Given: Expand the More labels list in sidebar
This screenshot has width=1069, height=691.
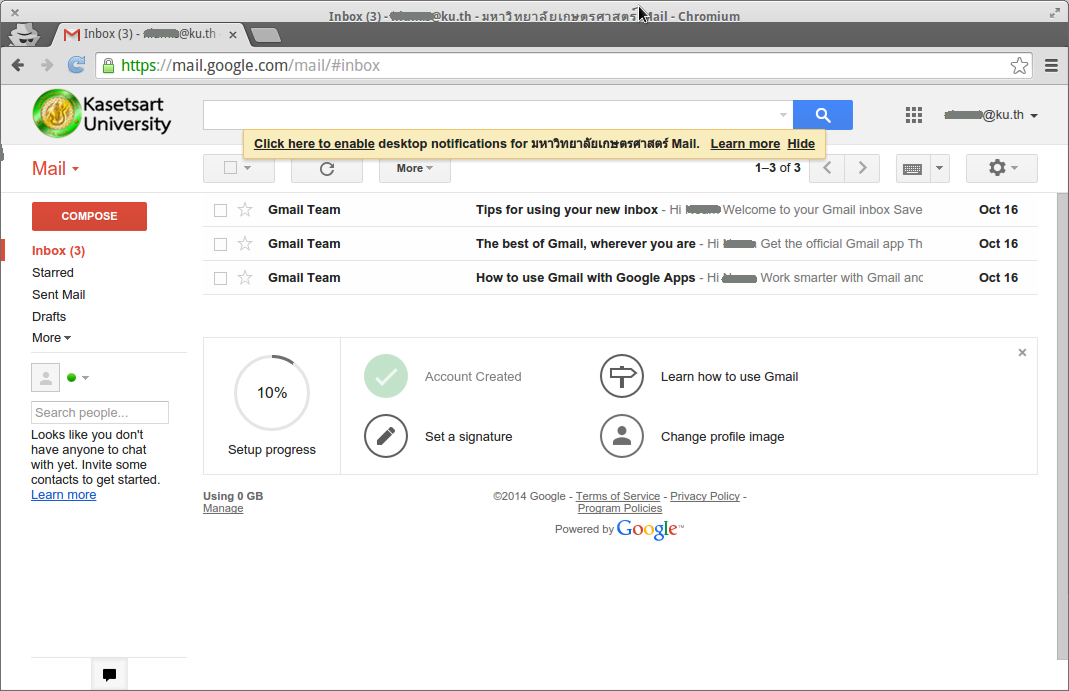Looking at the screenshot, I should [51, 338].
